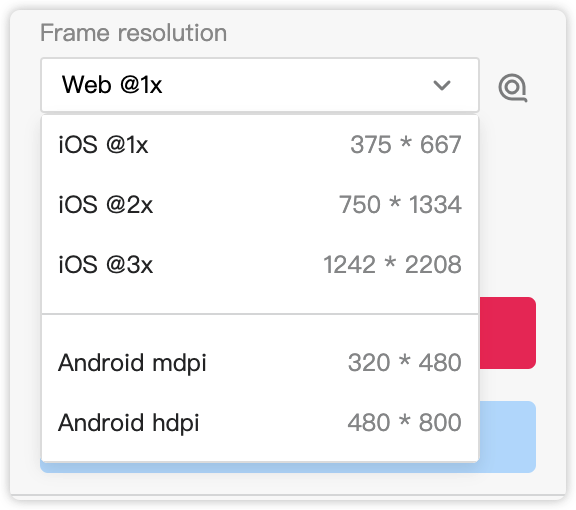
Task: Pick the iOS @3x resolution entry
Action: point(260,264)
